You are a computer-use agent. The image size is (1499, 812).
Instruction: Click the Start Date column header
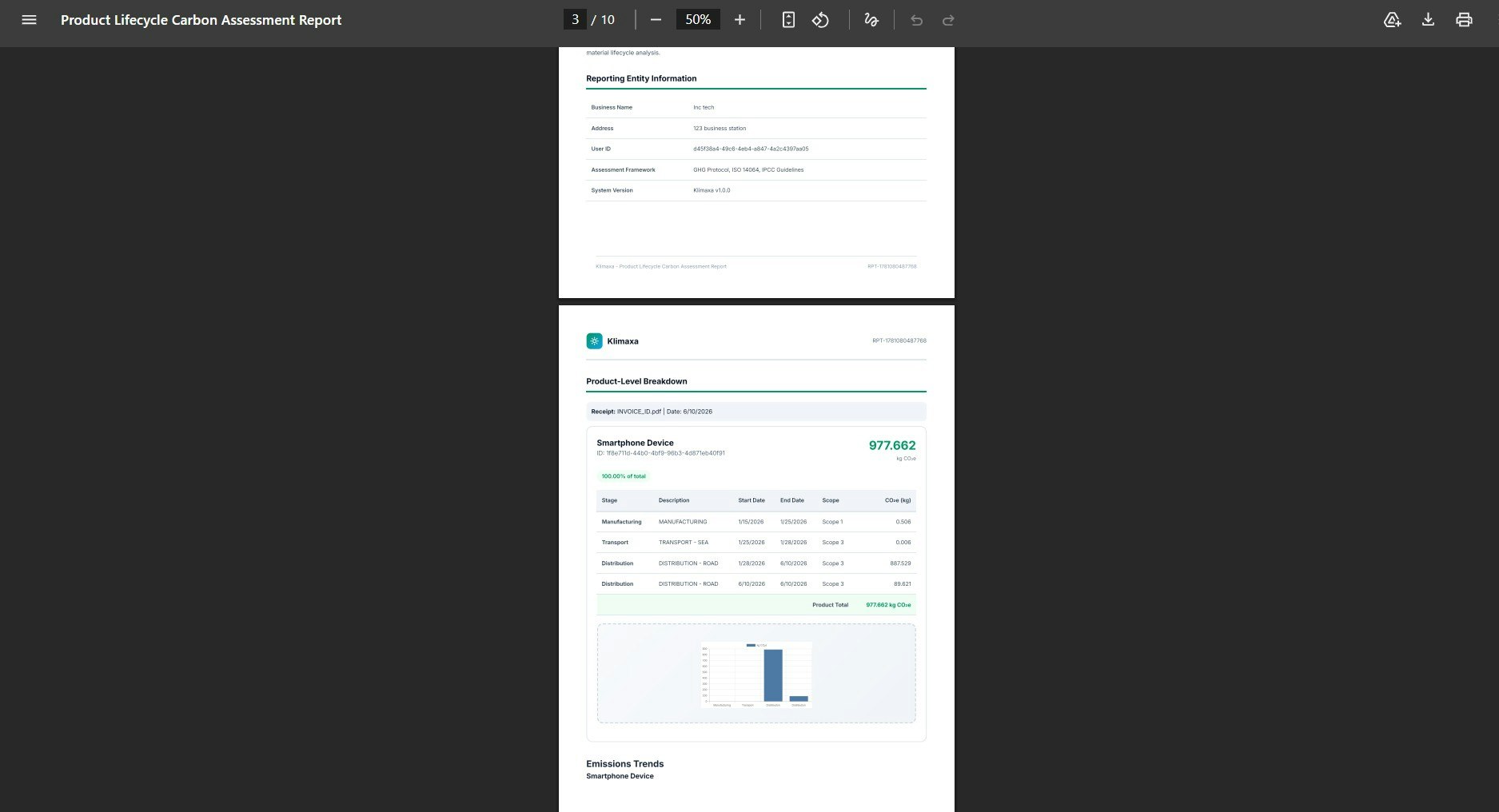[x=751, y=500]
